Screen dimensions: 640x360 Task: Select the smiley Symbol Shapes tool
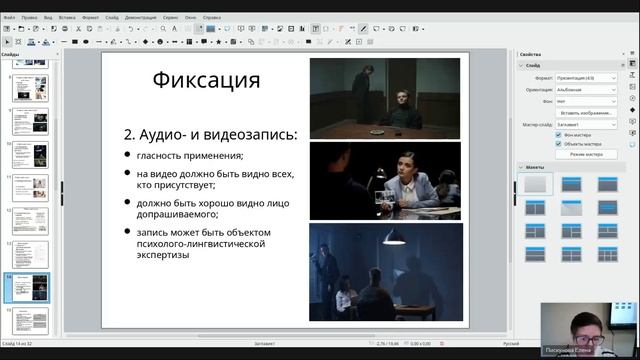point(160,42)
